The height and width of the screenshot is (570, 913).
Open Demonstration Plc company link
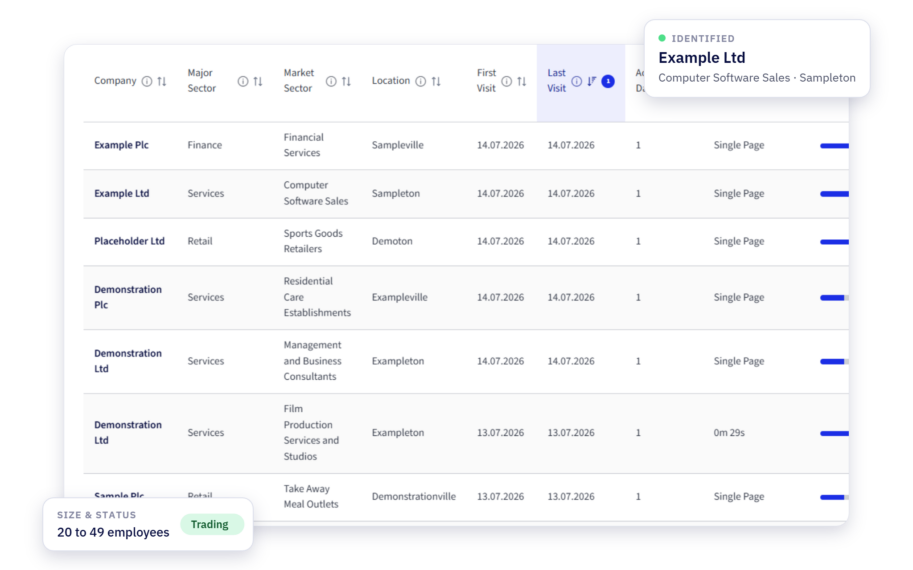pos(128,297)
